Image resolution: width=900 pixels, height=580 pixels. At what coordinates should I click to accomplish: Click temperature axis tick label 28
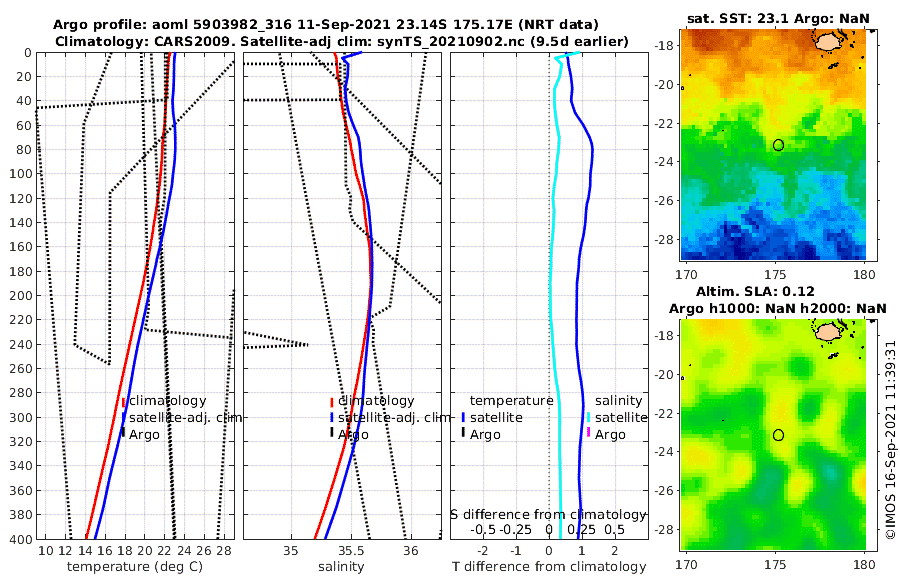point(224,551)
